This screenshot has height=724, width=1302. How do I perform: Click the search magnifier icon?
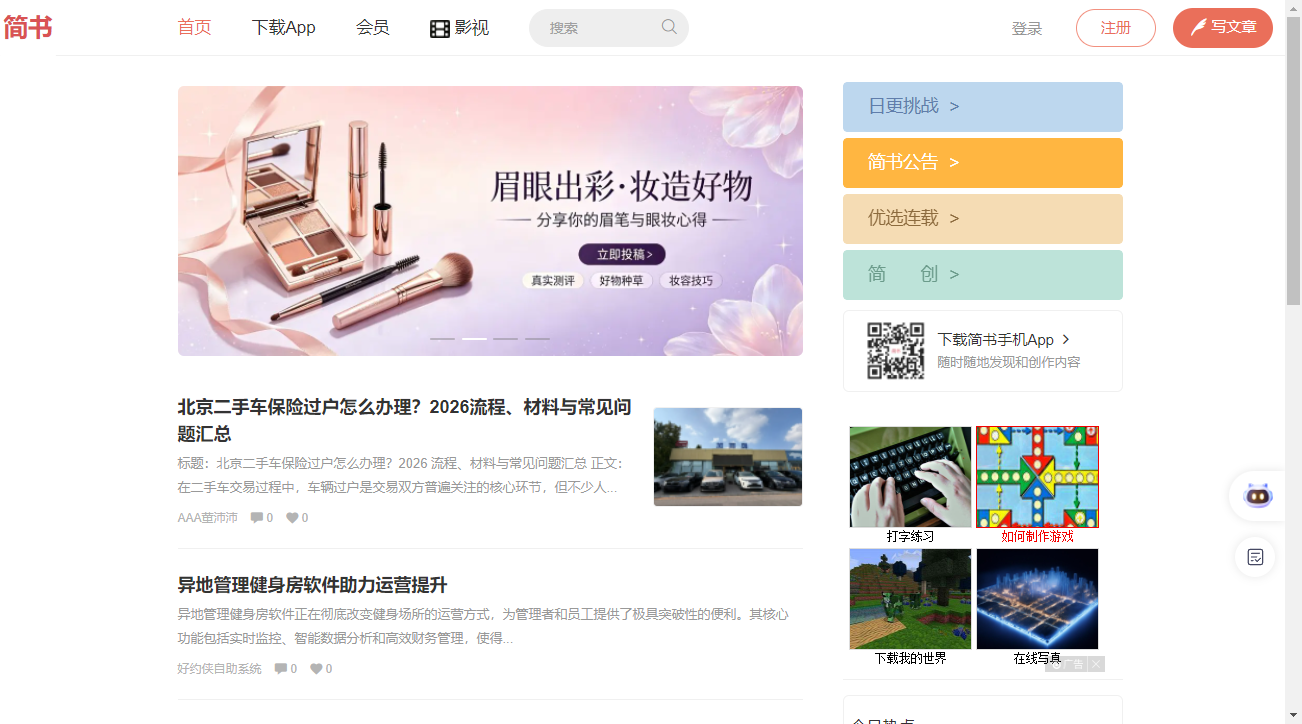click(x=669, y=27)
